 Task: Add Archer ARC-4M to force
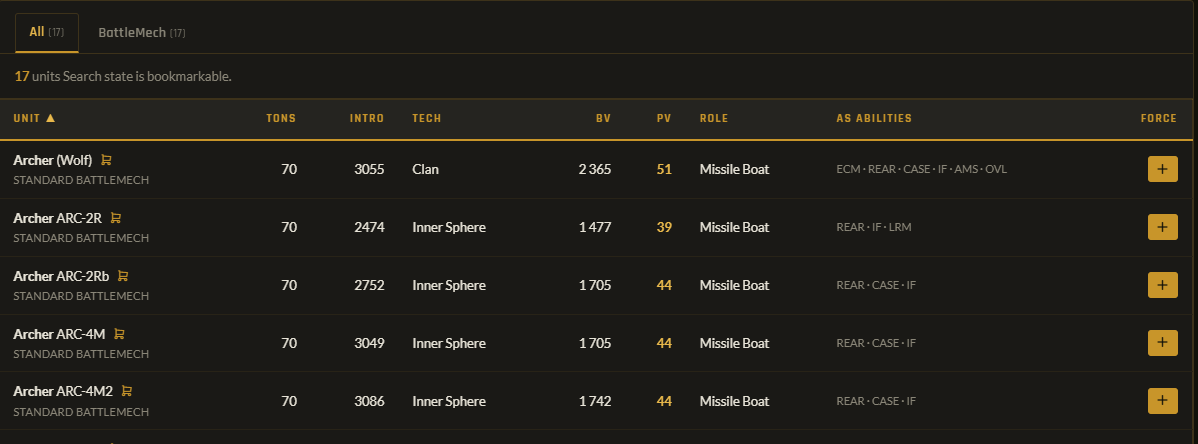tap(1162, 343)
